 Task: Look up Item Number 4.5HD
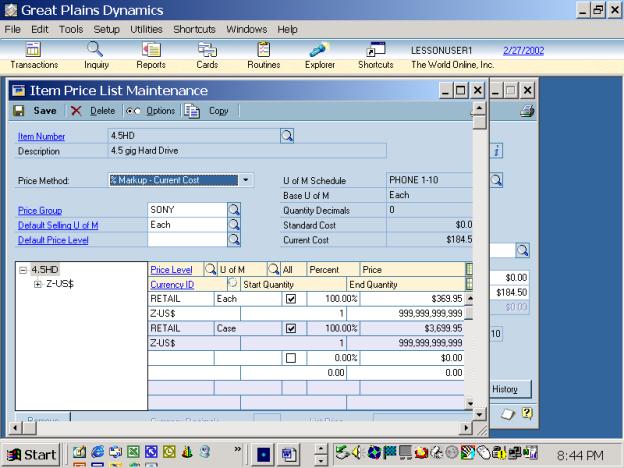pos(287,136)
